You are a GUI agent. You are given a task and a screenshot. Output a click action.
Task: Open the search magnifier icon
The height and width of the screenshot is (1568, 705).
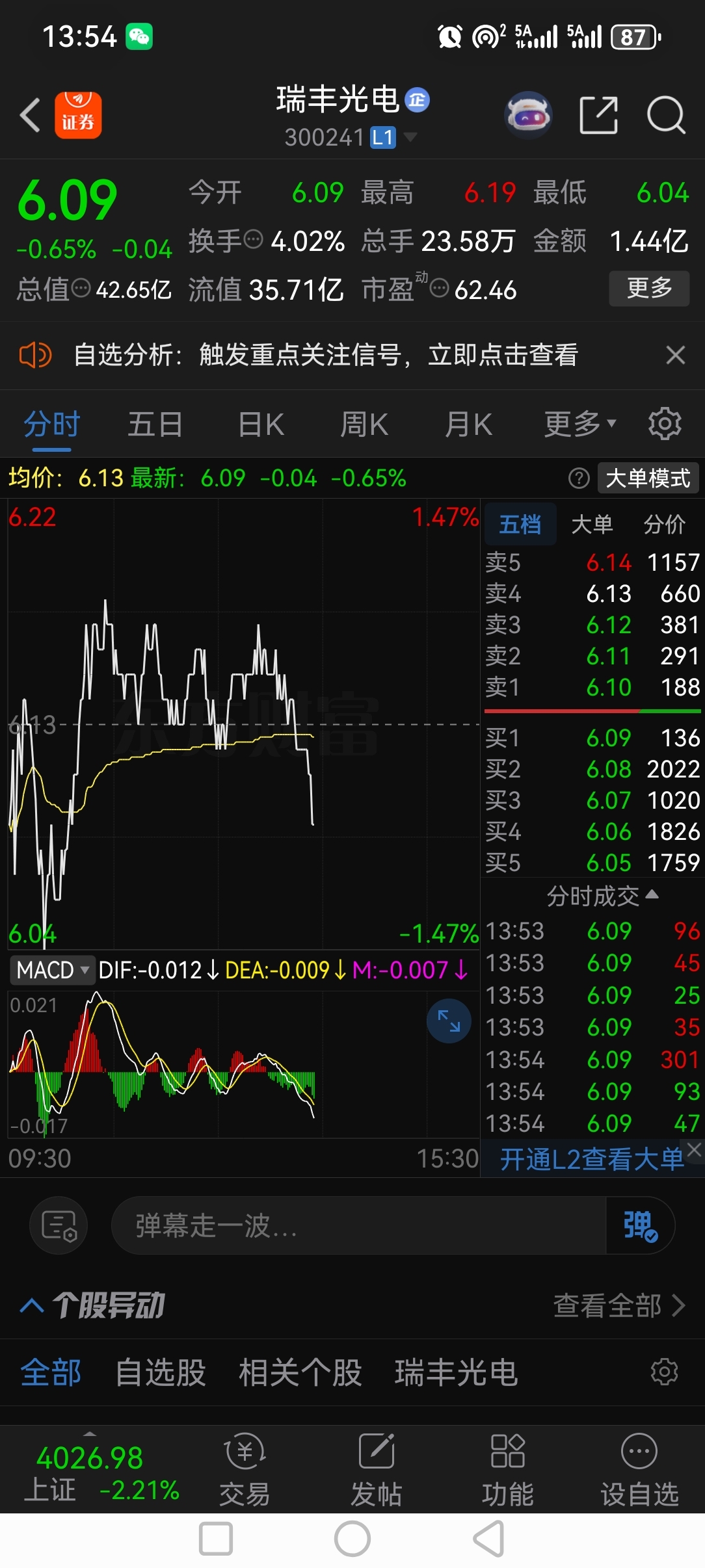[667, 115]
